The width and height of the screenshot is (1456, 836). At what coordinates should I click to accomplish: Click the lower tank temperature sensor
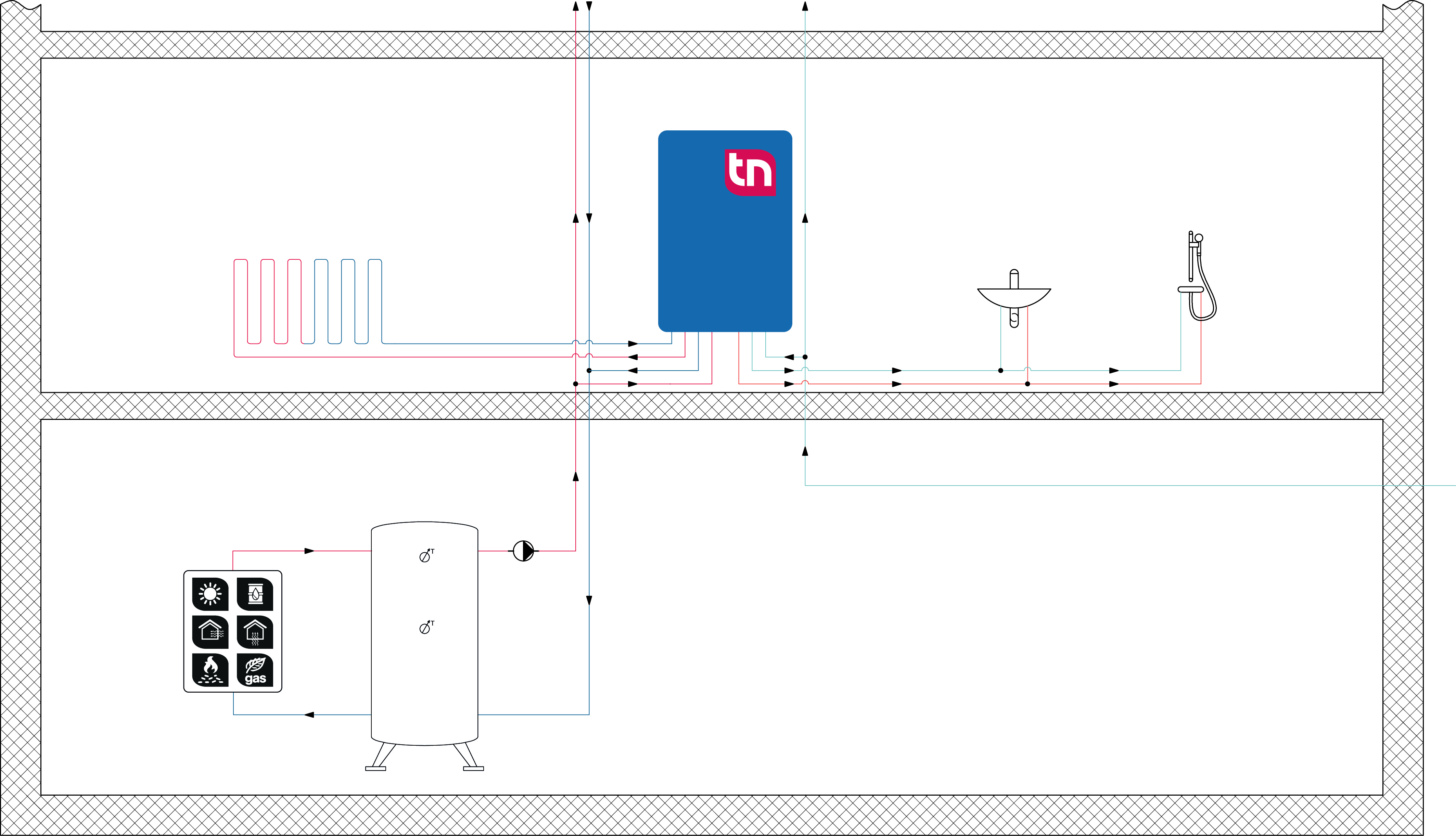pos(426,628)
